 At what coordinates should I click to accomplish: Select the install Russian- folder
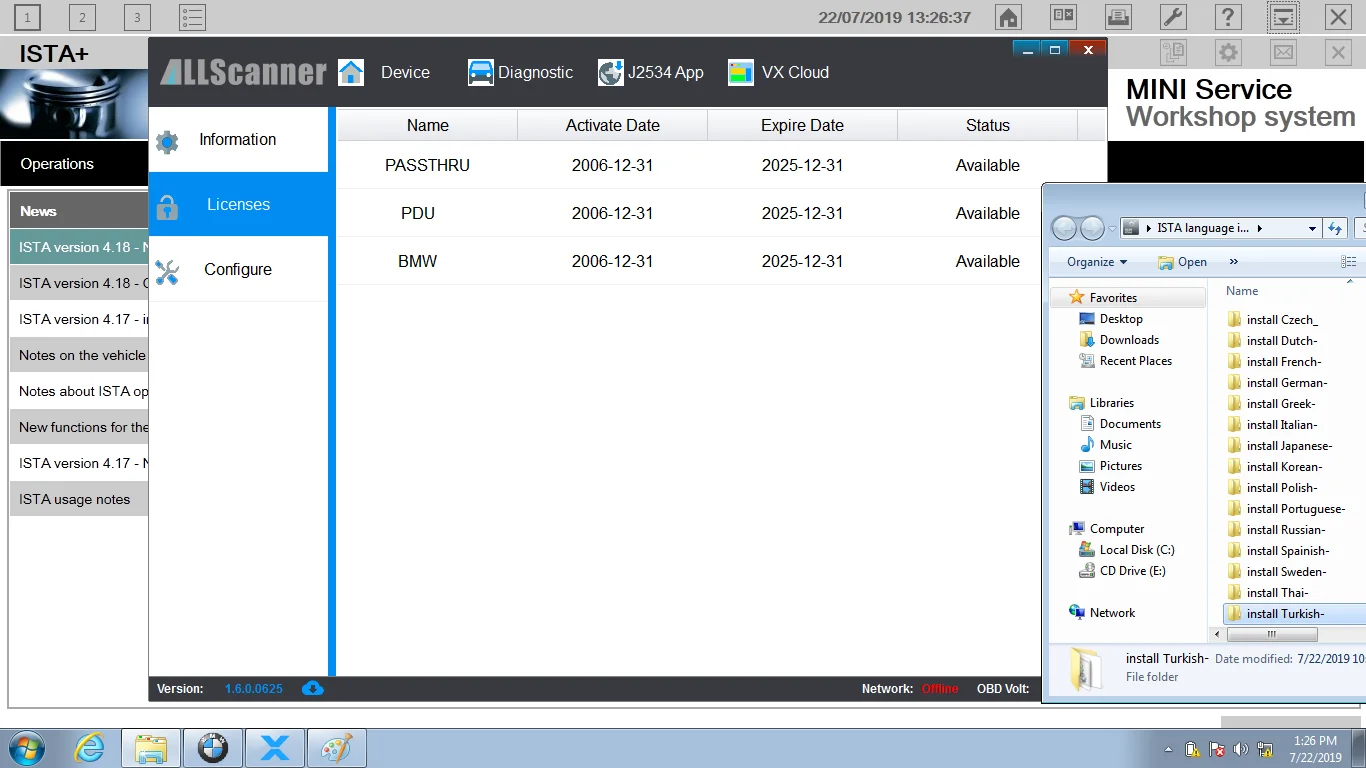tap(1286, 530)
